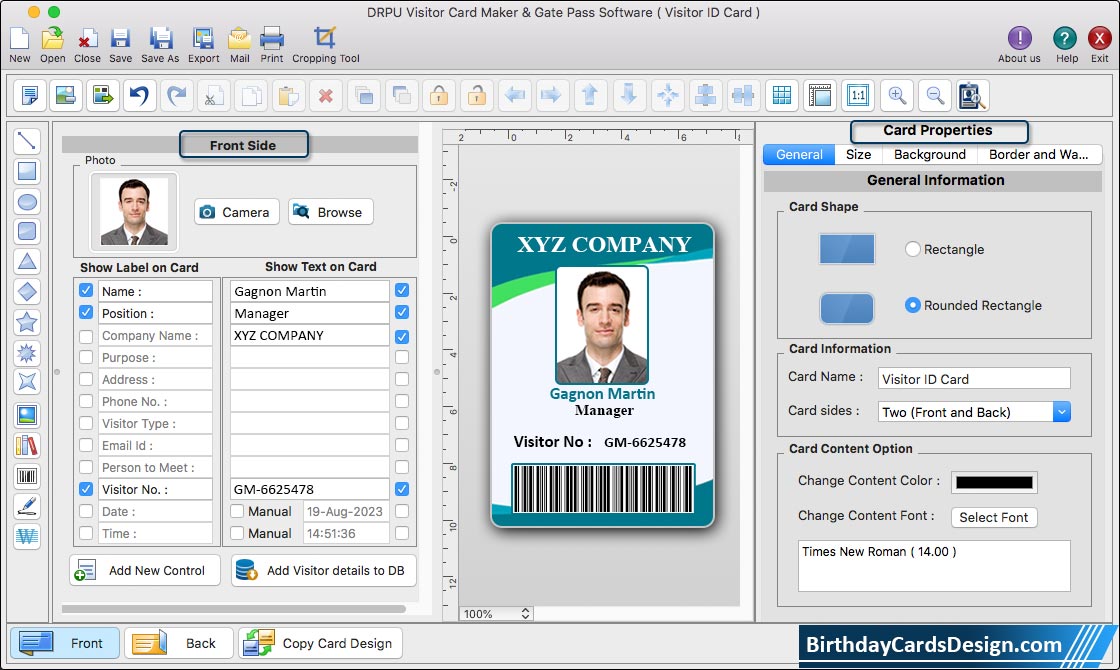1120x670 pixels.
Task: Click the zoom in magnifier icon
Action: tap(897, 95)
